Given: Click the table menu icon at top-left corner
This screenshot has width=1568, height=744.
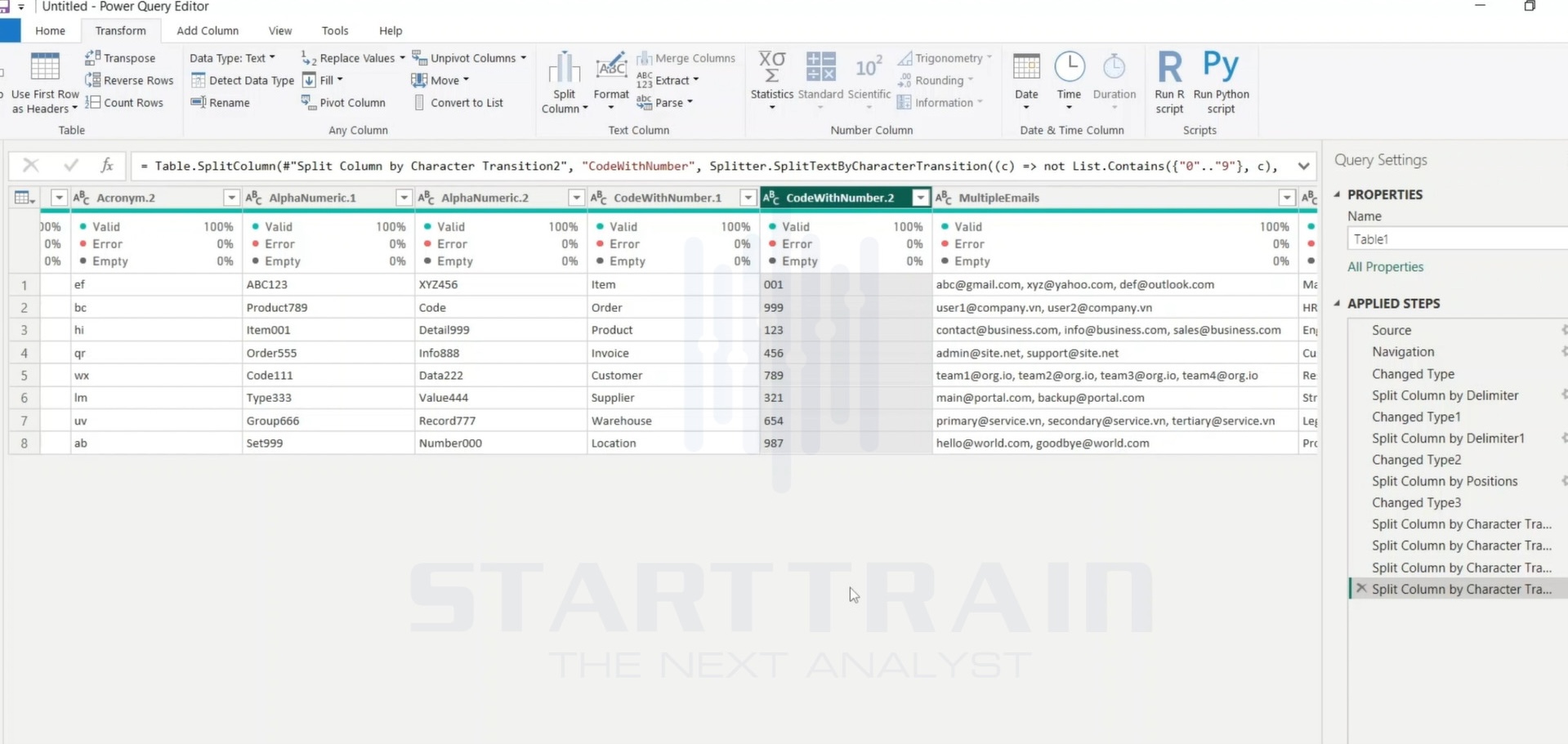Looking at the screenshot, I should [x=25, y=198].
